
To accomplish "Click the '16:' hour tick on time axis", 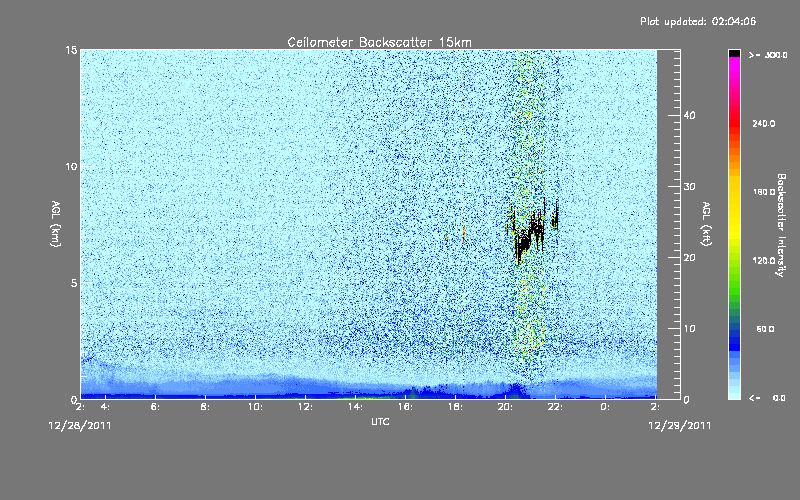I will 405,407.
